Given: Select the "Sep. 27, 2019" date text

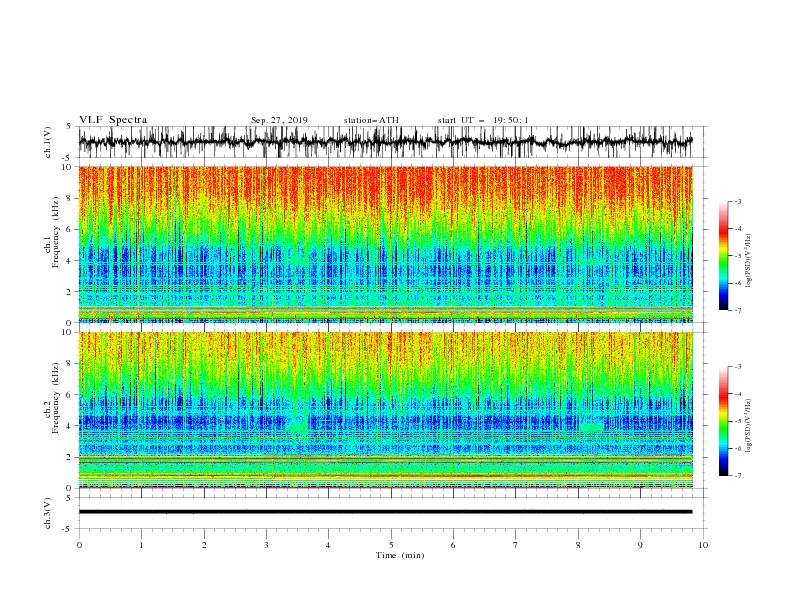Looking at the screenshot, I should tap(279, 120).
